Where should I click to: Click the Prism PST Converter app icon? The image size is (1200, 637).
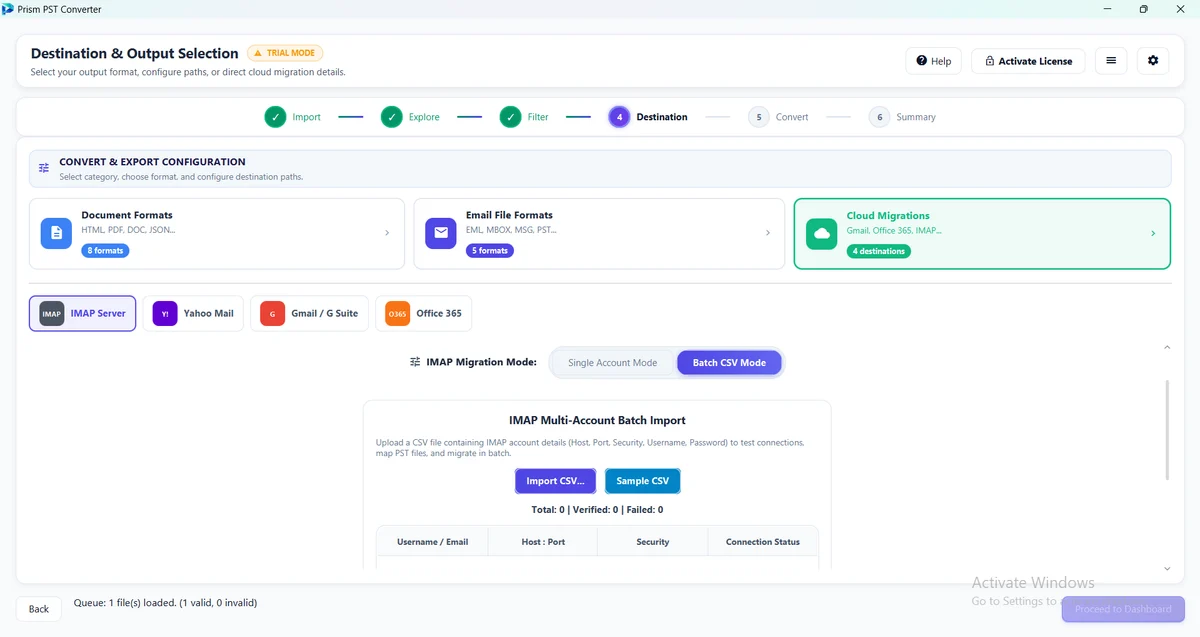pyautogui.click(x=8, y=9)
